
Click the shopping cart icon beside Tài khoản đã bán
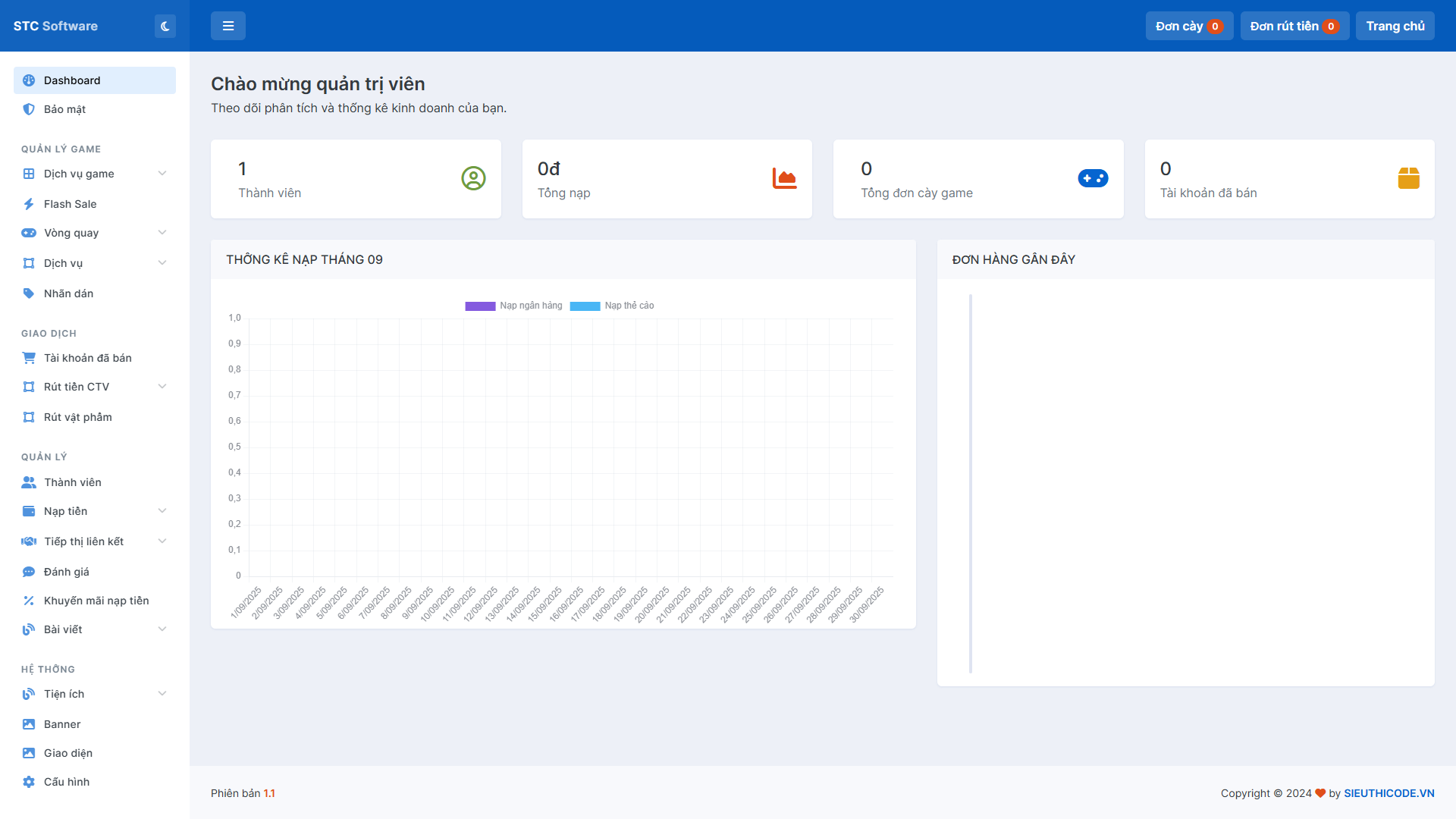click(29, 358)
